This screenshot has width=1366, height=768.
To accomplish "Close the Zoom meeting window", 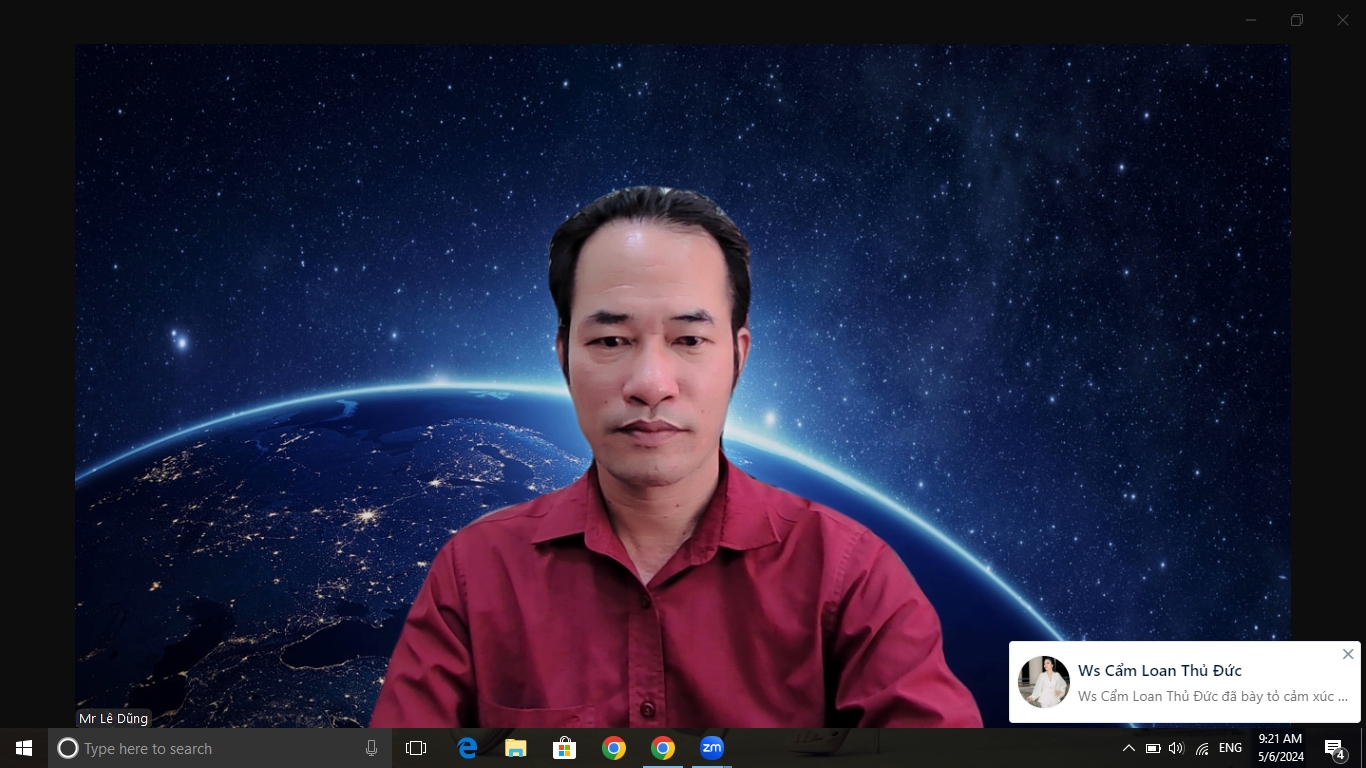I will (x=1343, y=20).
